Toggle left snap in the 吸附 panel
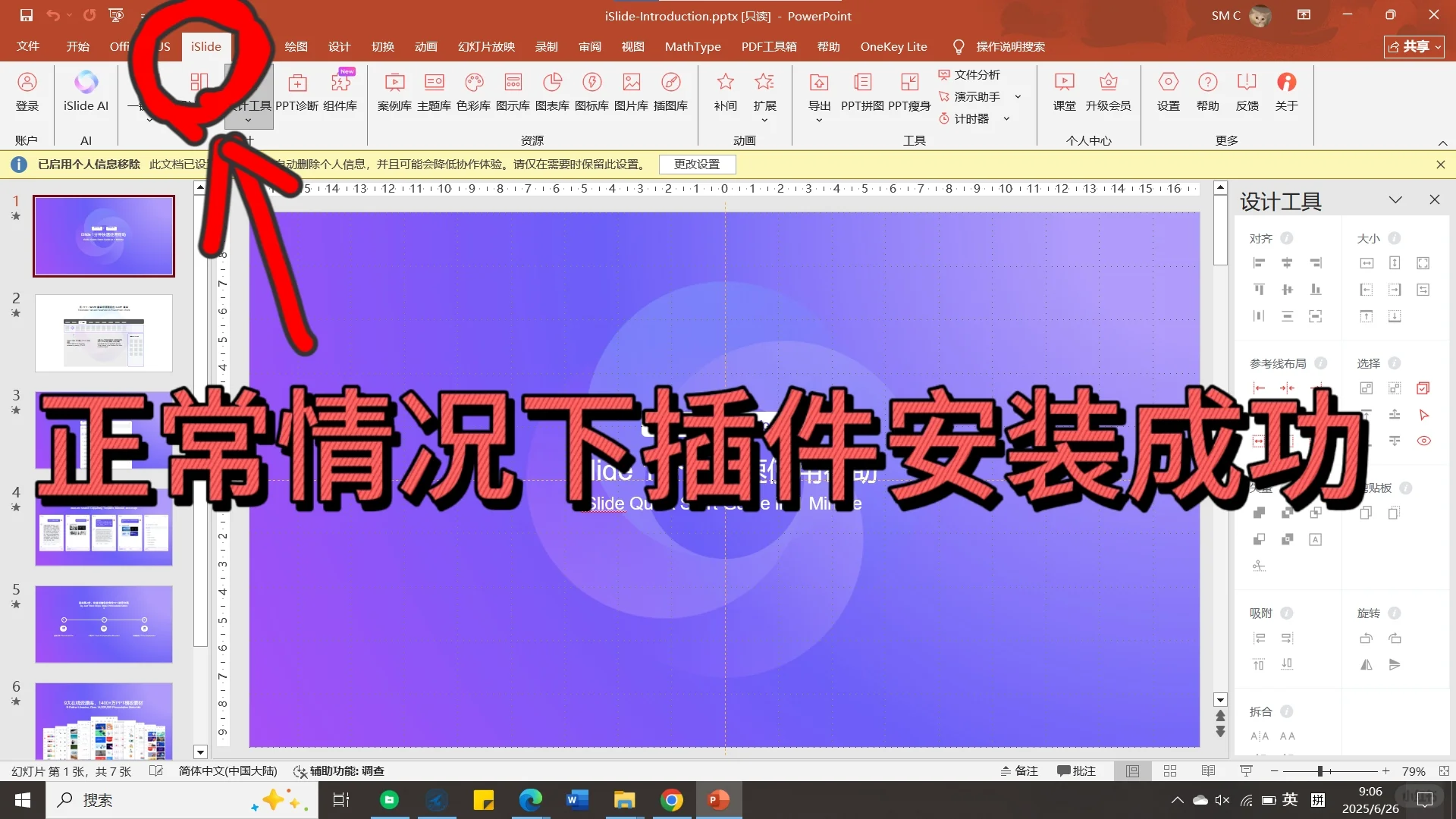Image resolution: width=1456 pixels, height=819 pixels. pos(1259,638)
